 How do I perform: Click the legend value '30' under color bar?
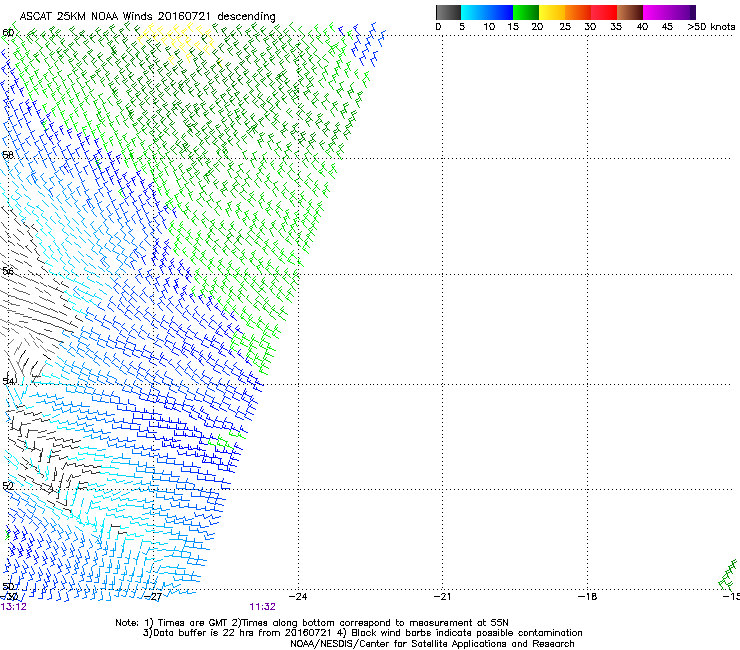click(x=590, y=27)
